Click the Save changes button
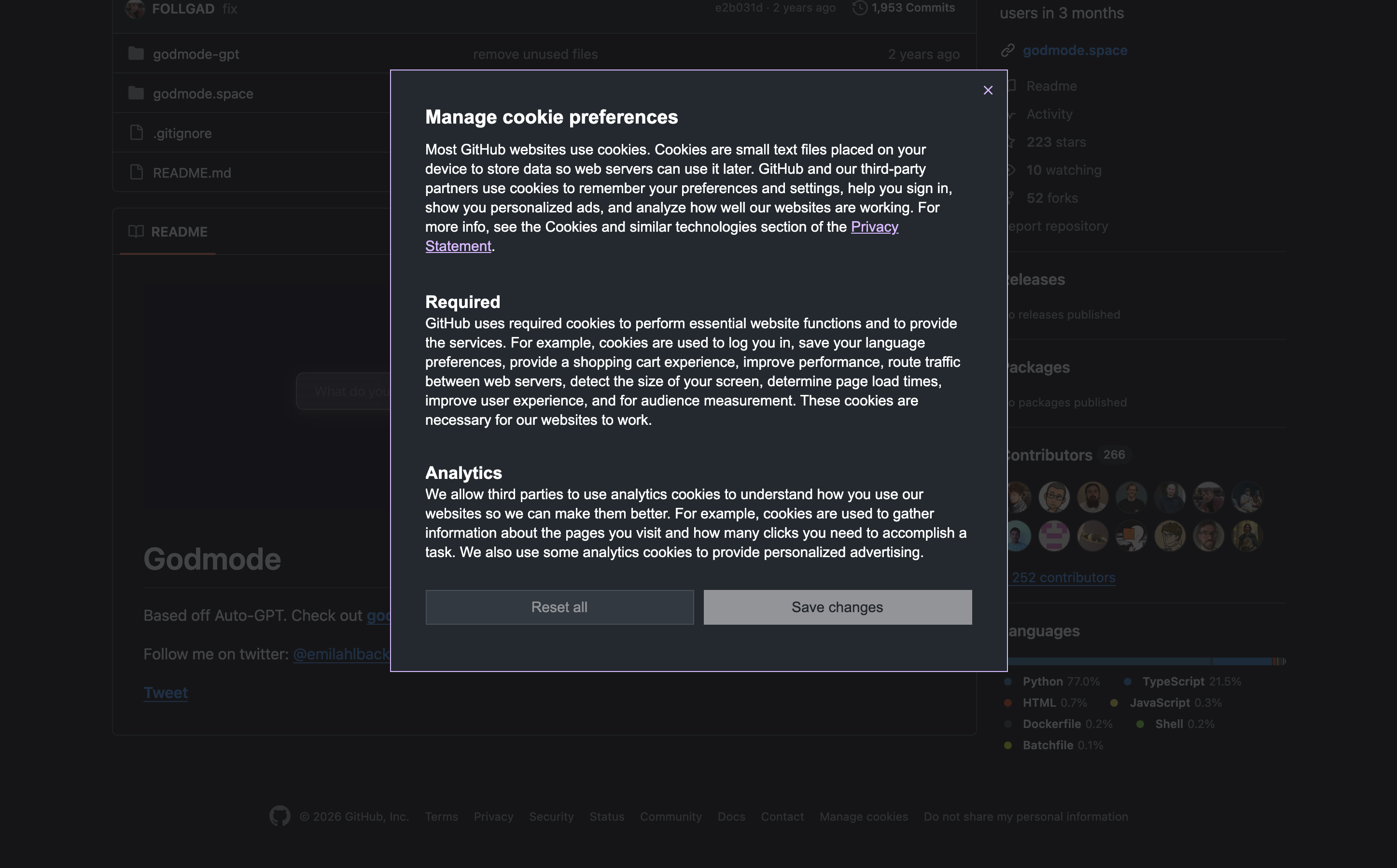The width and height of the screenshot is (1397, 868). (x=837, y=607)
